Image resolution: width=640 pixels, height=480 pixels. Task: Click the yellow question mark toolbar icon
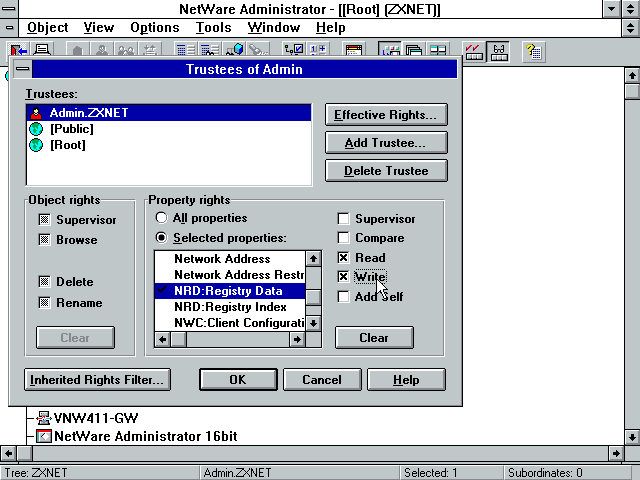click(x=533, y=50)
